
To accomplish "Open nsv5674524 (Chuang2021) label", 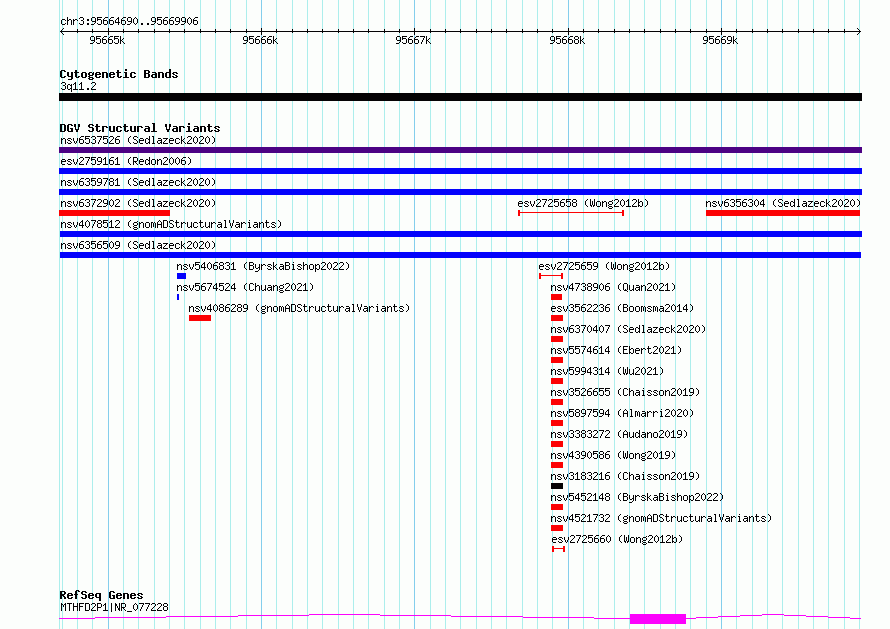I will coord(245,287).
